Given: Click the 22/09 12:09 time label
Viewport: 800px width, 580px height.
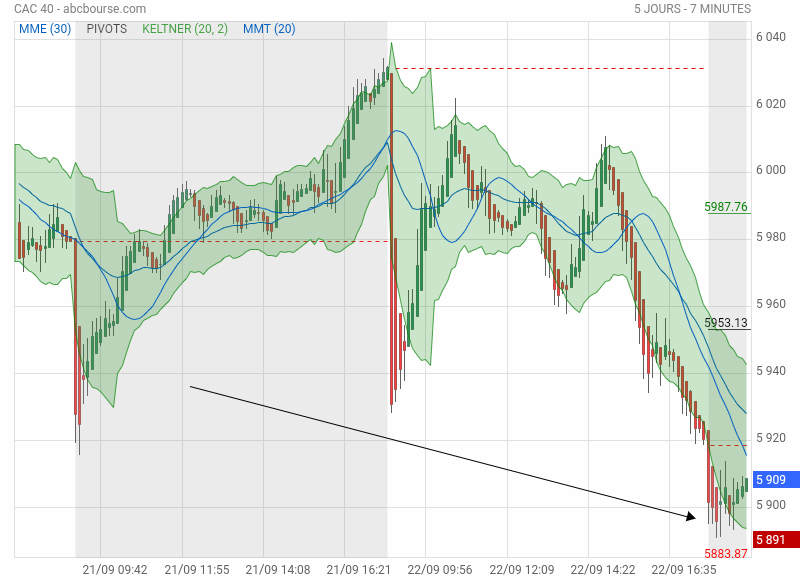Looking at the screenshot, I should [521, 570].
